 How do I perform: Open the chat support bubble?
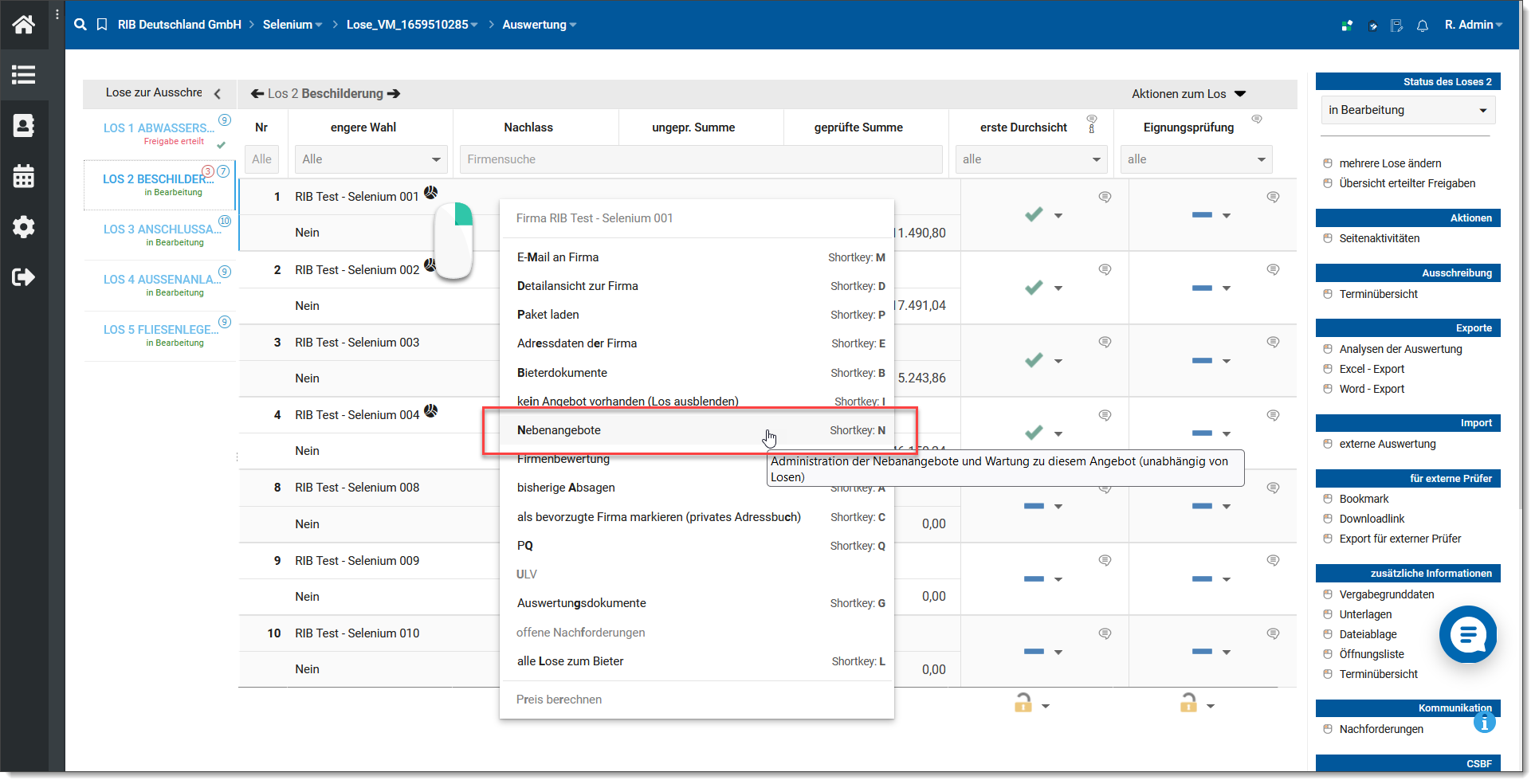pos(1467,634)
